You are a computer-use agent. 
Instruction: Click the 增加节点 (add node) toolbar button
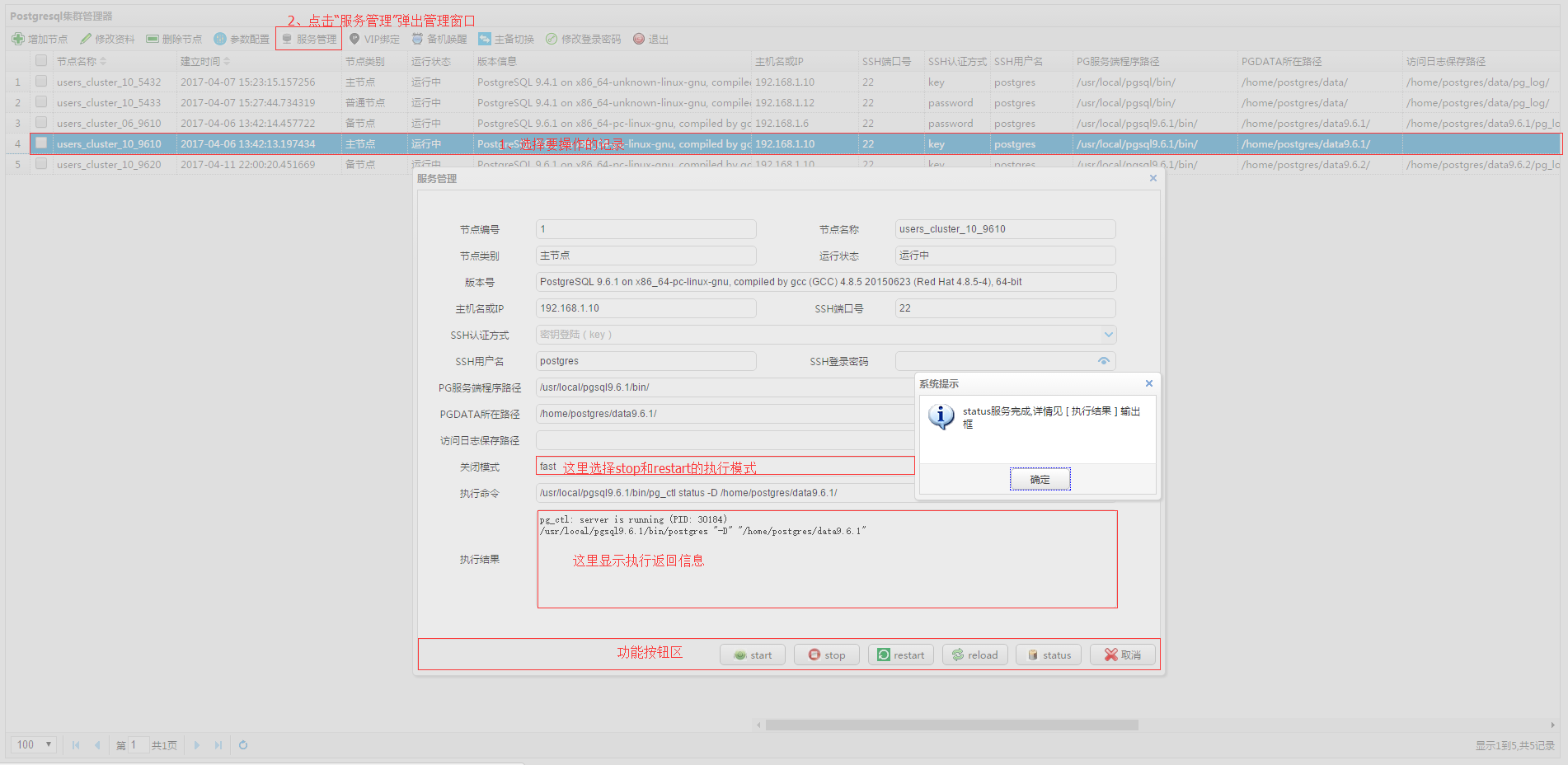click(40, 39)
